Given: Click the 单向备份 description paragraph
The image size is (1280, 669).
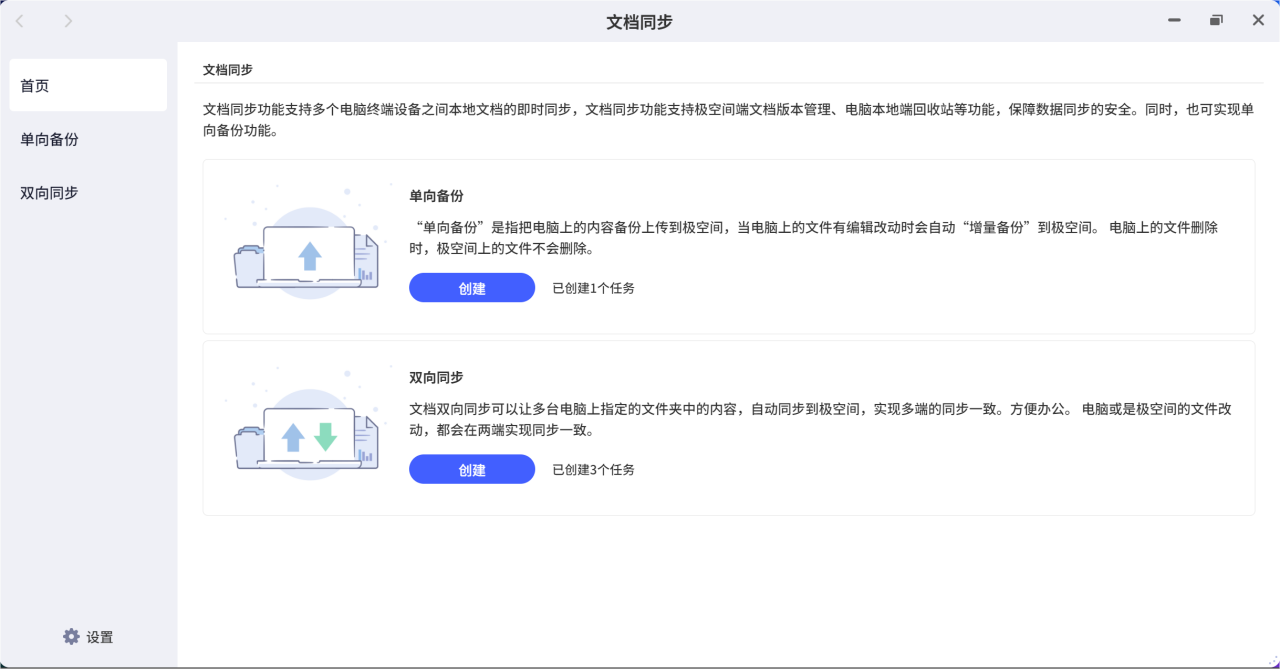Looking at the screenshot, I should (x=814, y=238).
